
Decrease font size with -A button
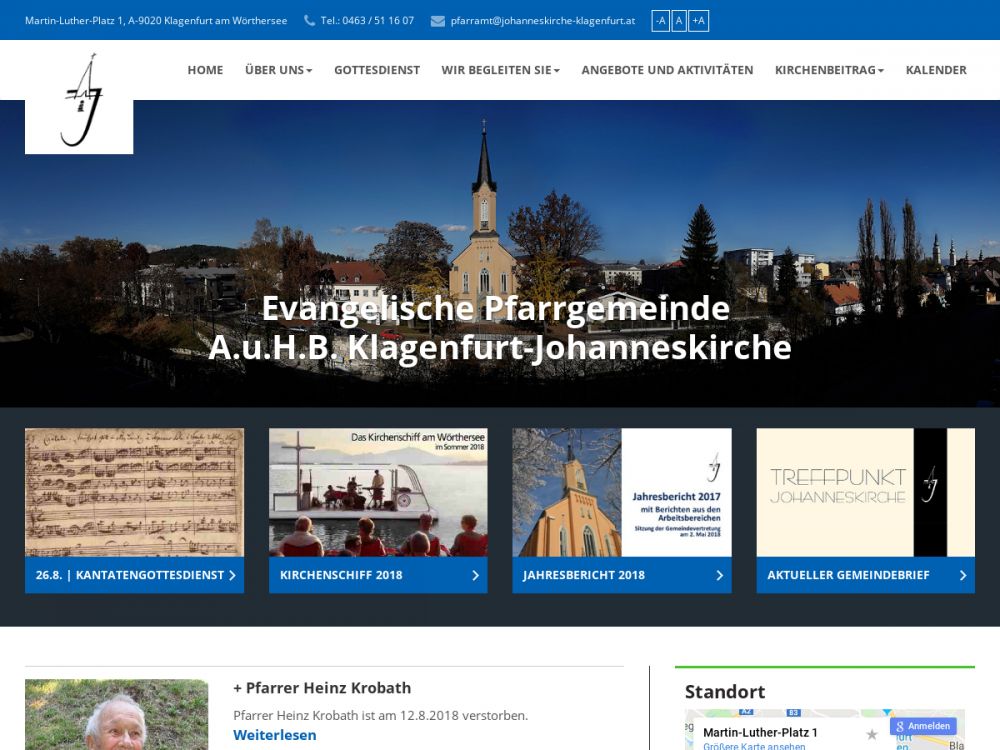(660, 21)
